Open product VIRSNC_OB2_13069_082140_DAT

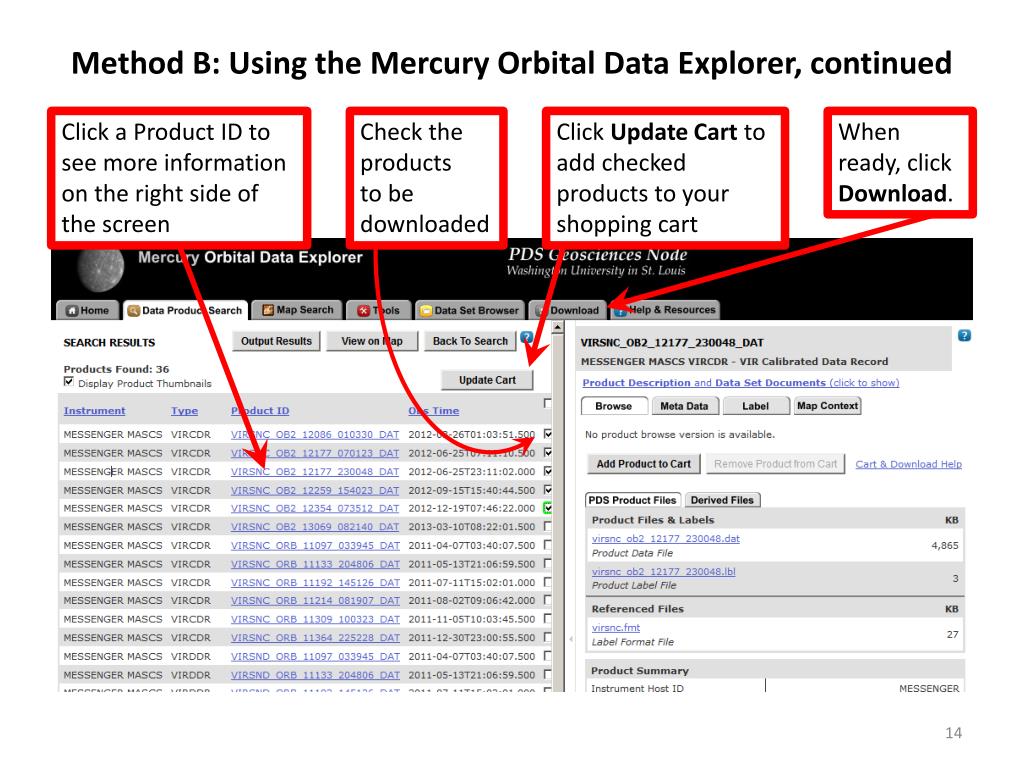coord(315,526)
